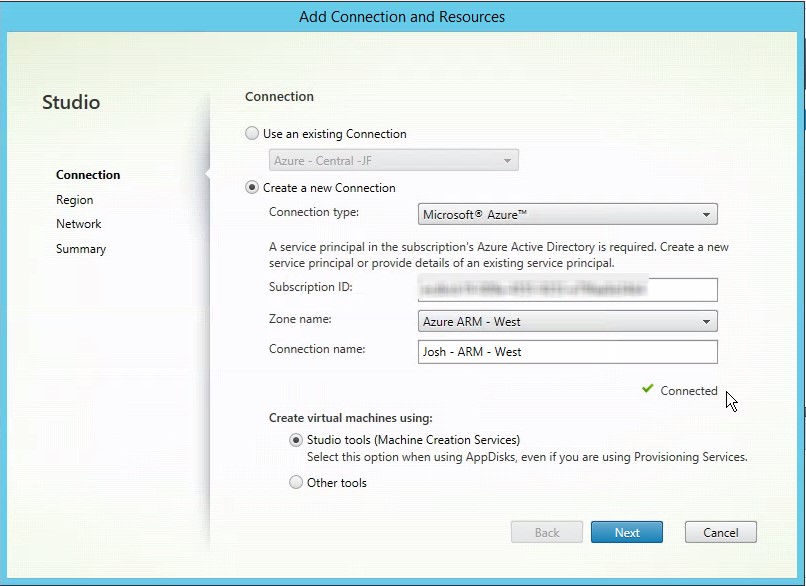Focus the Subscription ID text field
This screenshot has height=586, width=806.
[x=567, y=289]
